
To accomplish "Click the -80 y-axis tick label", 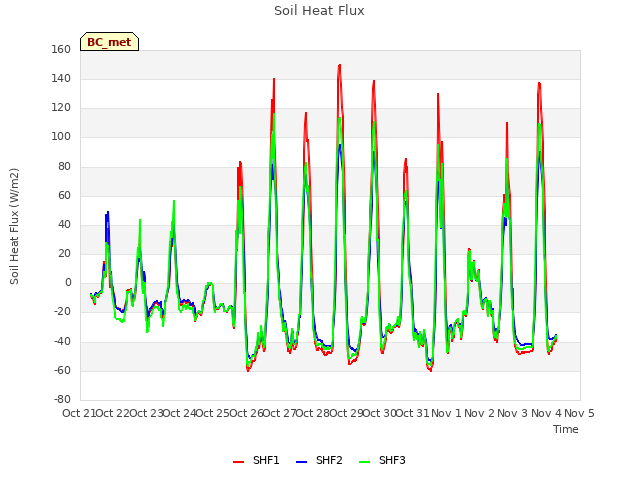I will click(62, 399).
